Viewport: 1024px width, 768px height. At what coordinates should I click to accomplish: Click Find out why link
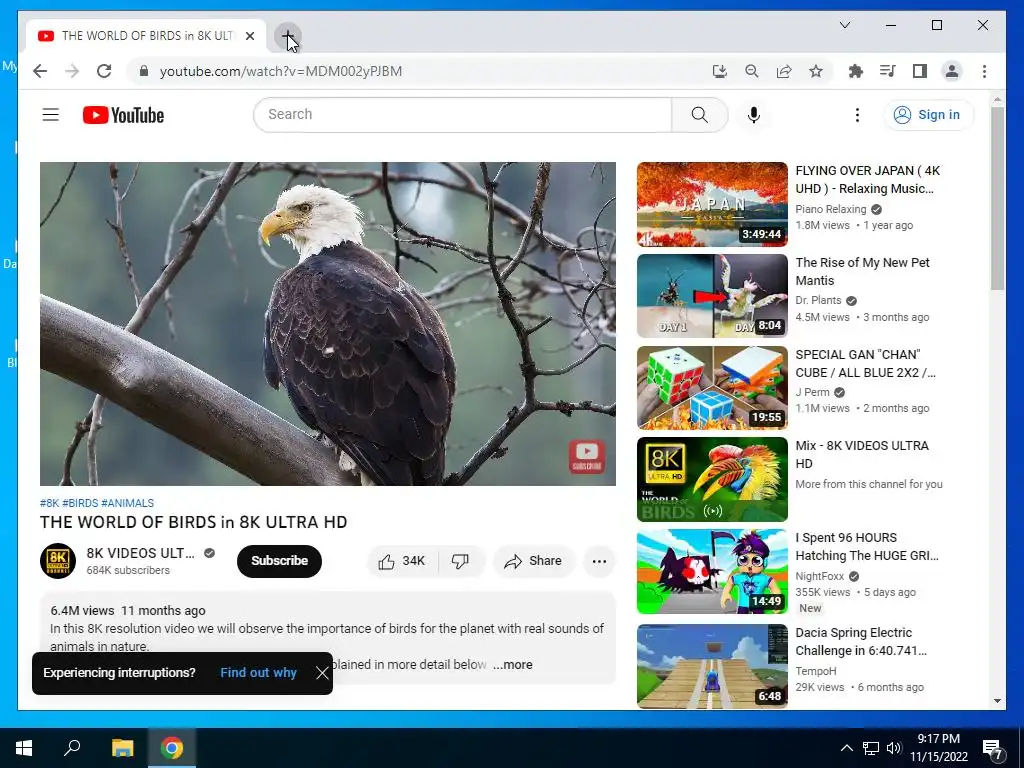[258, 673]
